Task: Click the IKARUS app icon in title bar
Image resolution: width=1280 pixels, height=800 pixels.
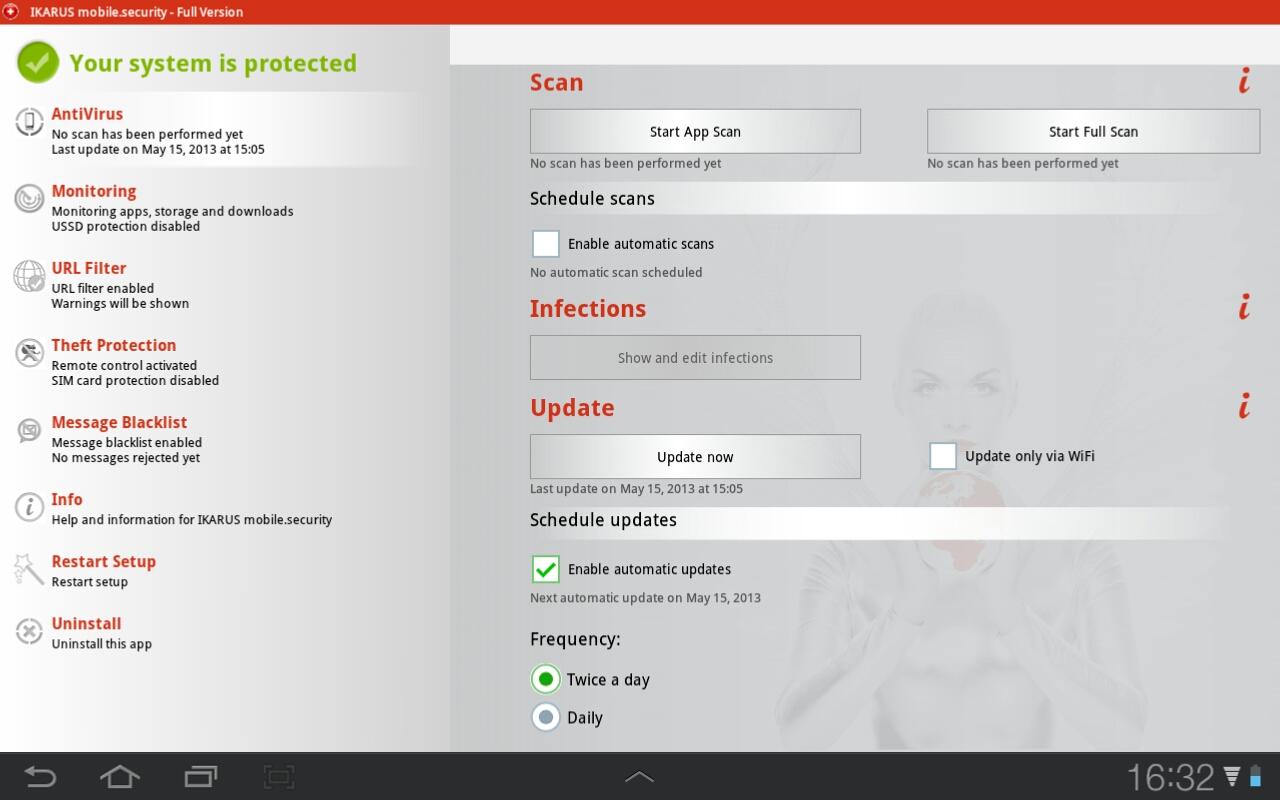Action: [x=12, y=12]
